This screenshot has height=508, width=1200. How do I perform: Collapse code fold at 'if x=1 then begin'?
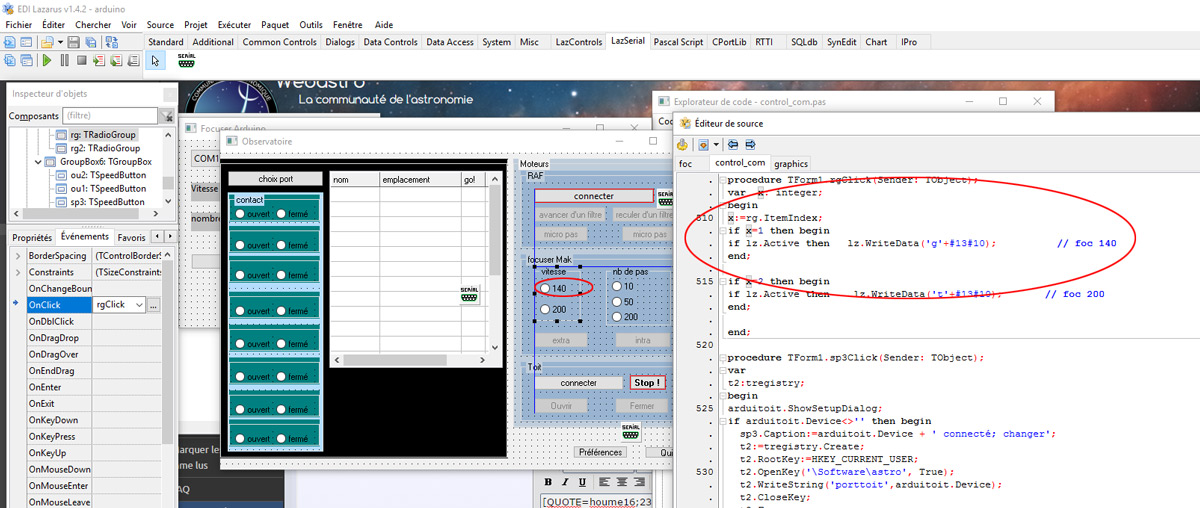pos(722,231)
